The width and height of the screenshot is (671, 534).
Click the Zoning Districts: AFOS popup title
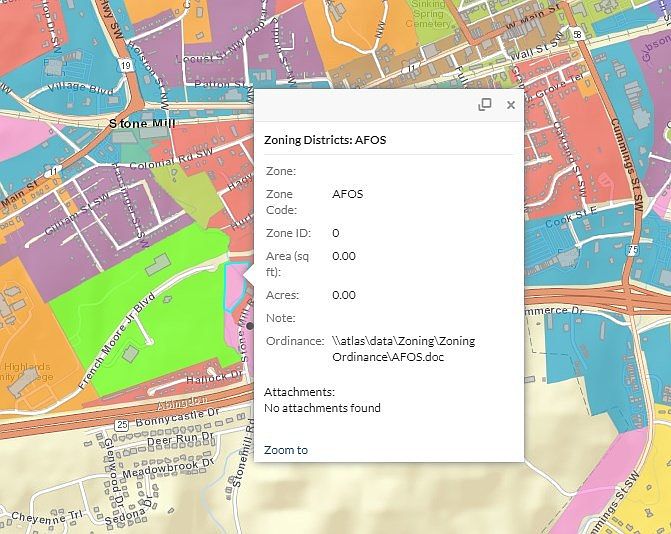325,140
